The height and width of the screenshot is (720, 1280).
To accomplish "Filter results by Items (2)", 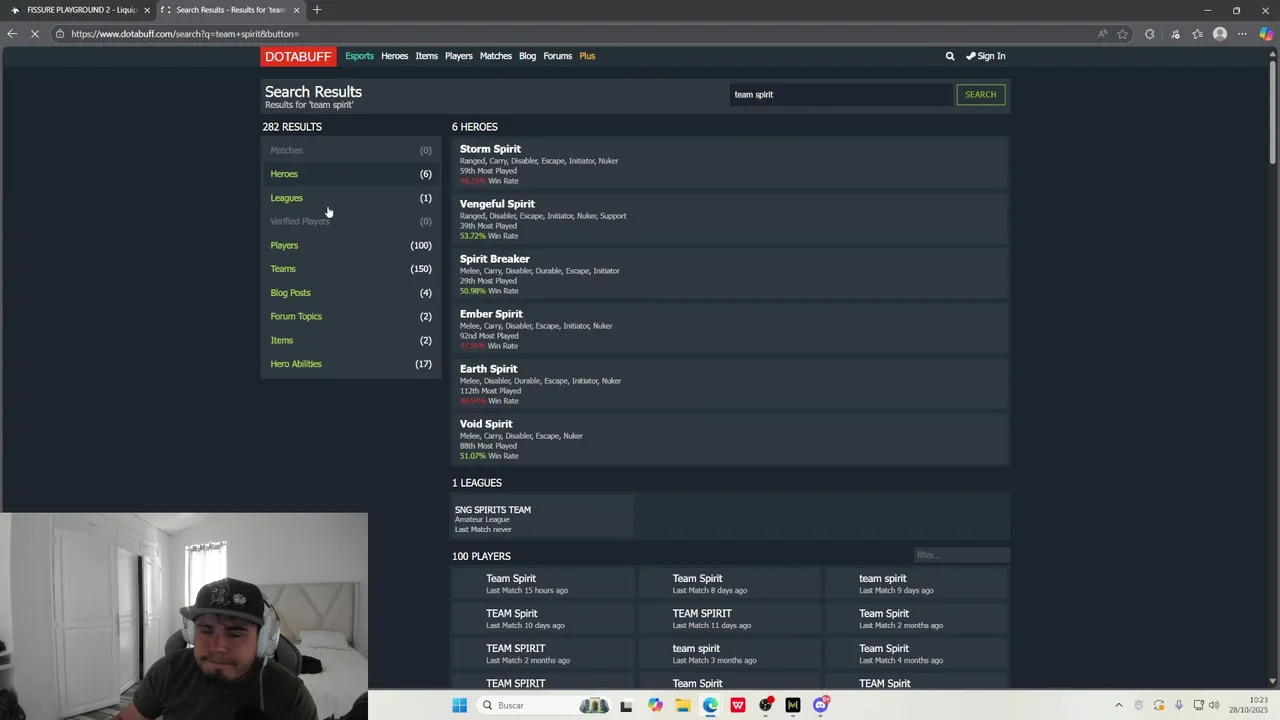I will pyautogui.click(x=351, y=340).
